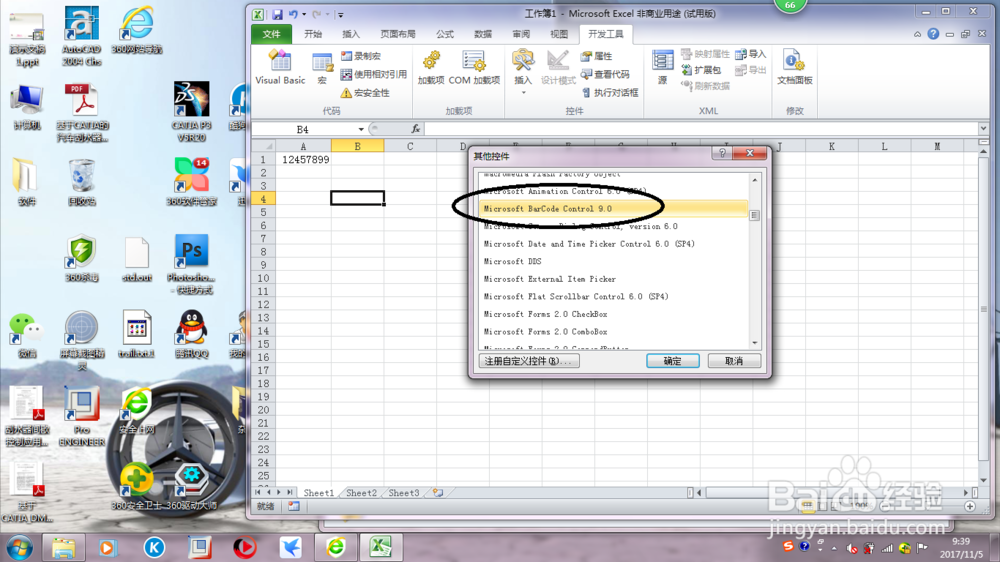Minimize the ribbon with the caret
Image resolution: width=1000 pixels, height=562 pixels.
pyautogui.click(x=917, y=34)
